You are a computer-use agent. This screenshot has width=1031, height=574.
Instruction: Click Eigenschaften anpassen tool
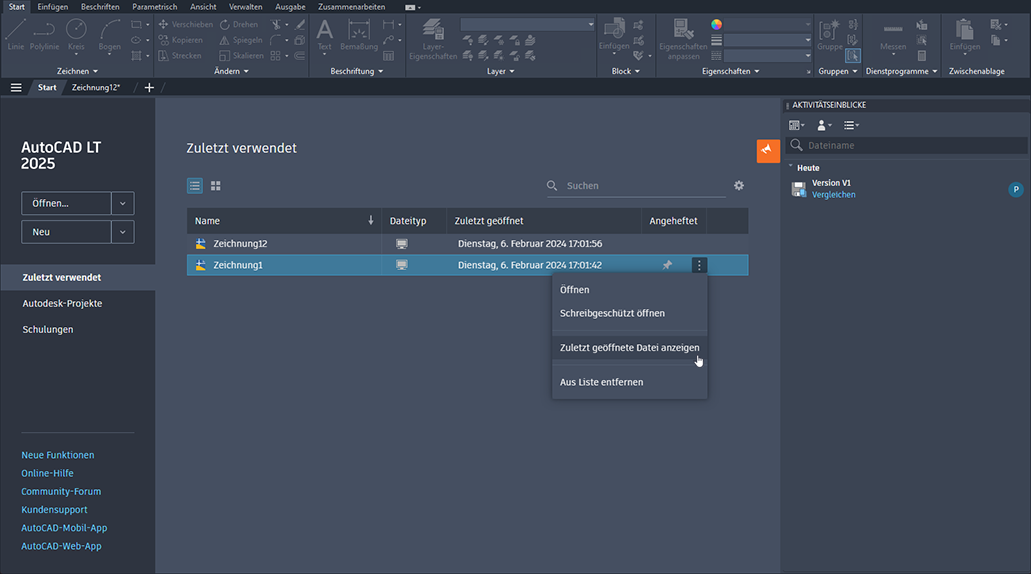click(x=683, y=39)
